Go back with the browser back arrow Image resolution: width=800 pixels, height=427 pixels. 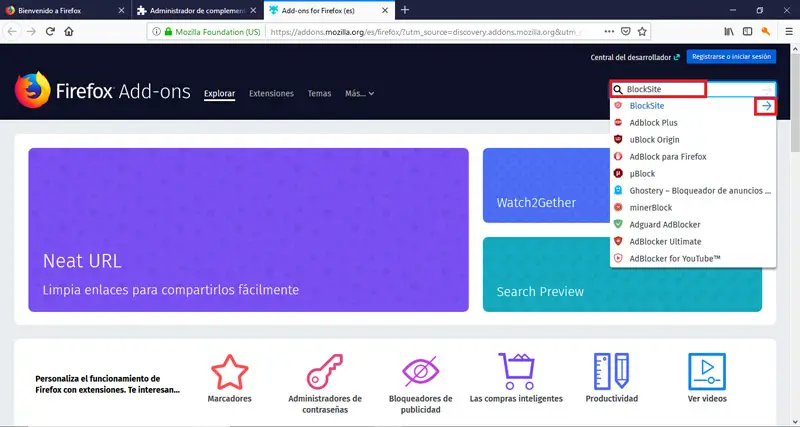12,32
